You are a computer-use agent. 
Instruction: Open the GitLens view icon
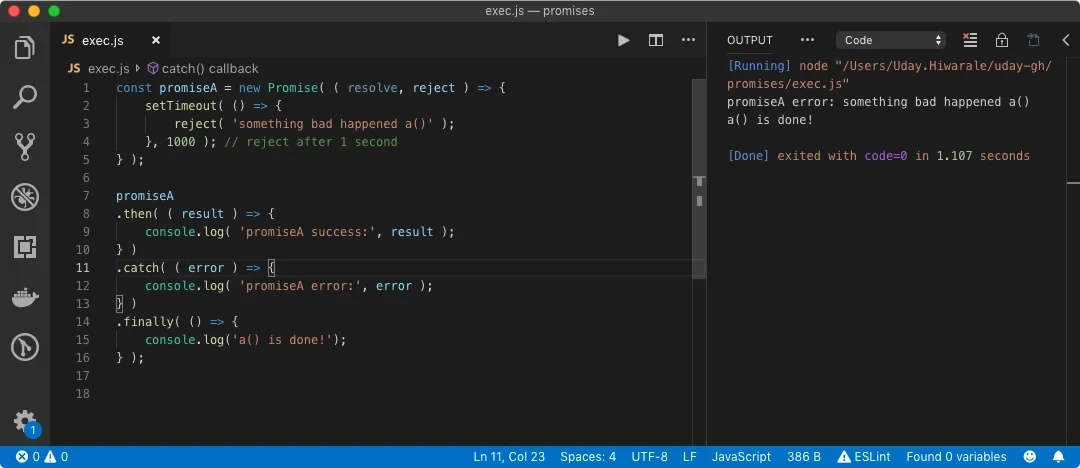[25, 347]
